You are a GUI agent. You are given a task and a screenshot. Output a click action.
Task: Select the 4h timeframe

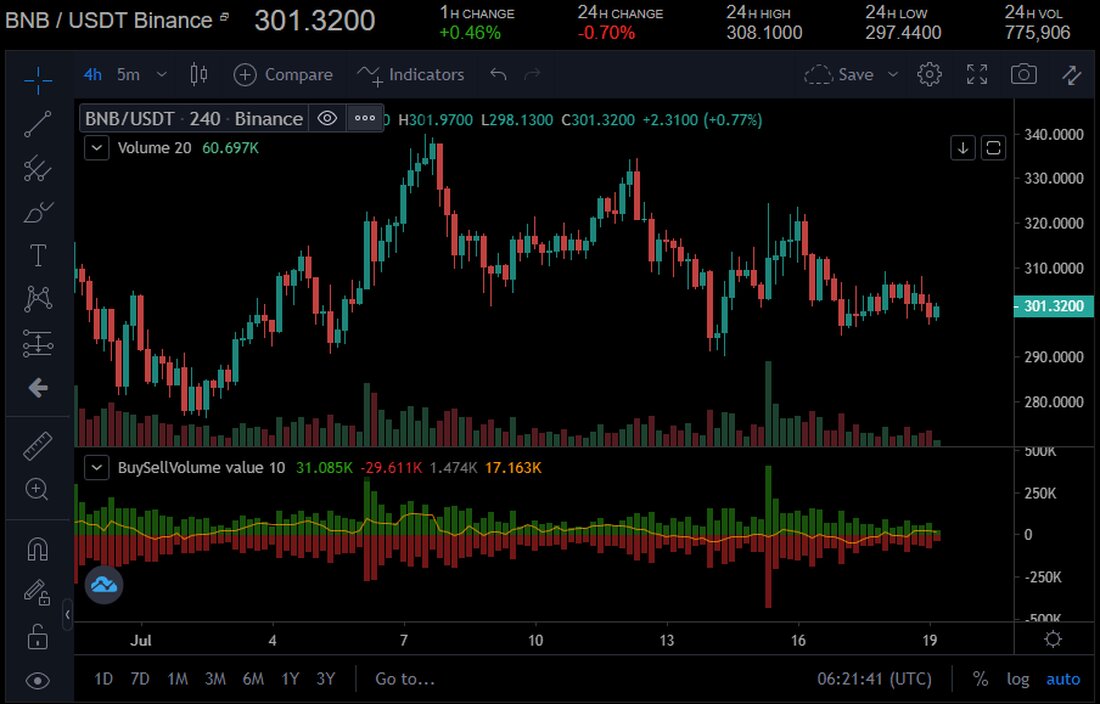tap(93, 74)
